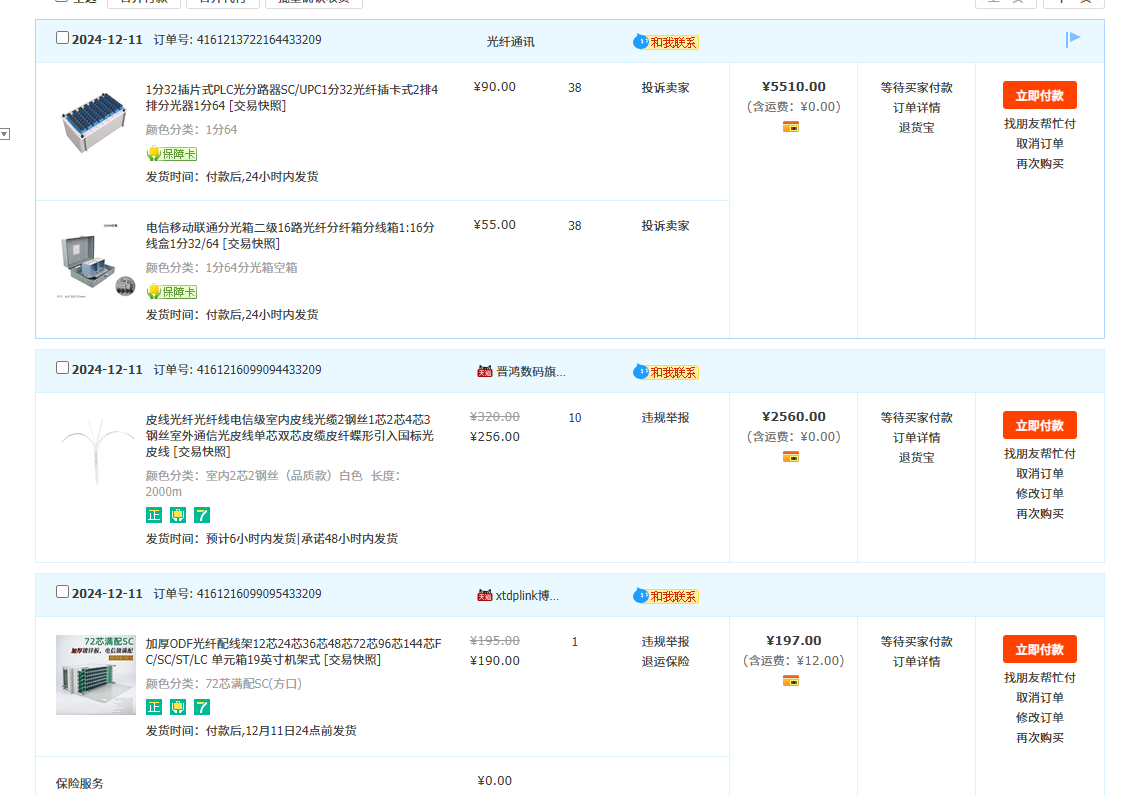Image resolution: width=1122 pixels, height=796 pixels.
Task: Open 订单详情 for the ¥2560.00 order
Action: click(916, 438)
